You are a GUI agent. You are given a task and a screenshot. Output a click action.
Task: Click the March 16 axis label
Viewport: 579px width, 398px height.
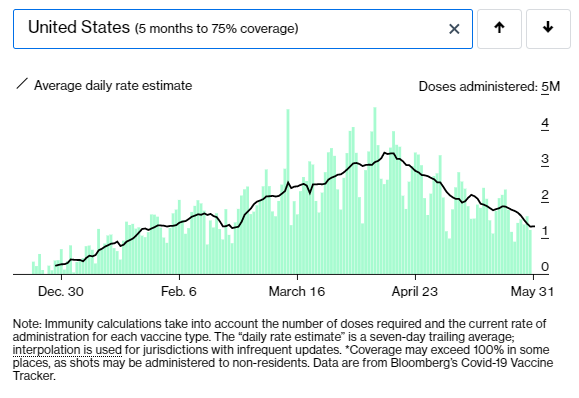click(x=297, y=291)
